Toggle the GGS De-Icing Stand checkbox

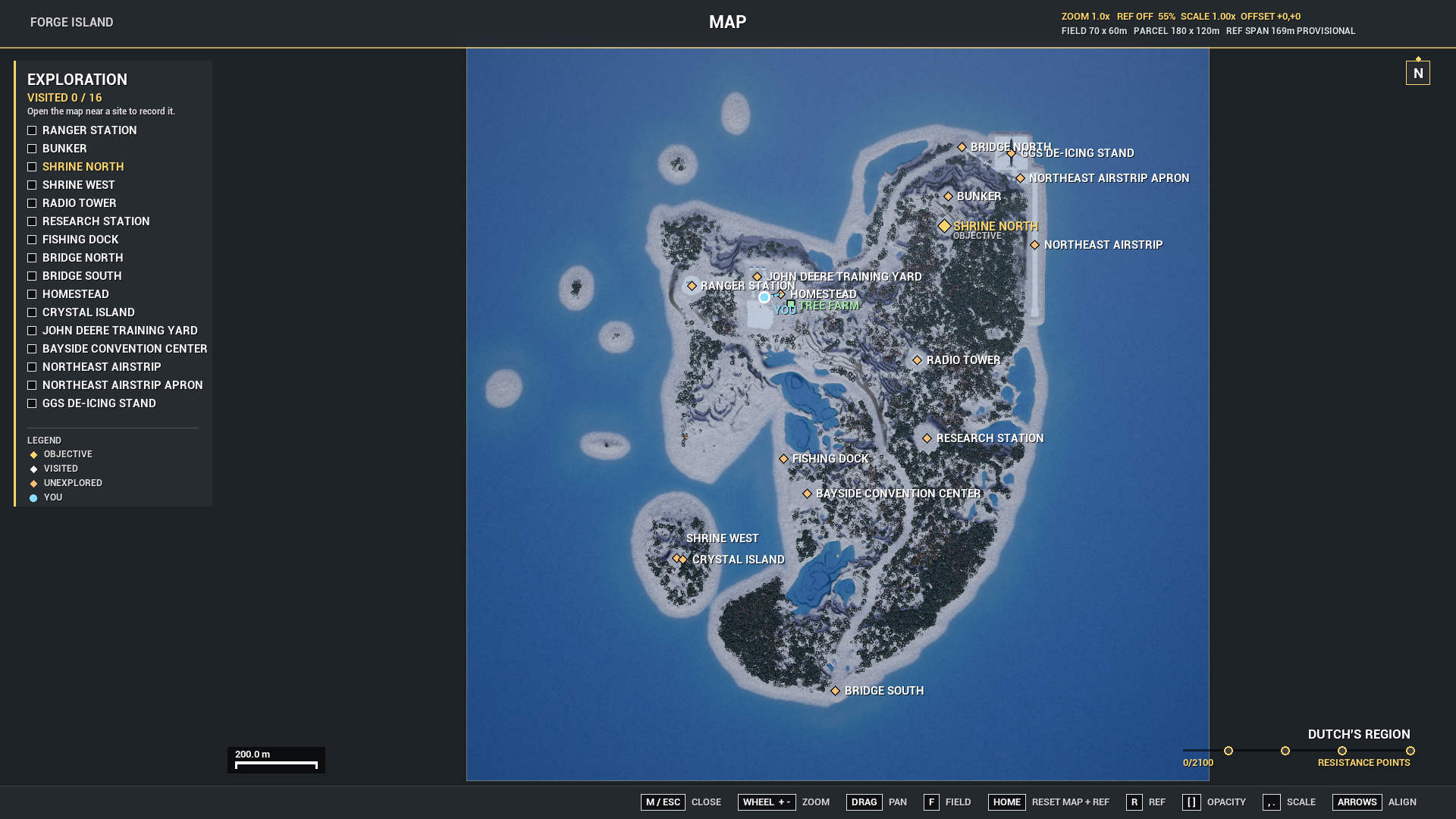(x=32, y=403)
